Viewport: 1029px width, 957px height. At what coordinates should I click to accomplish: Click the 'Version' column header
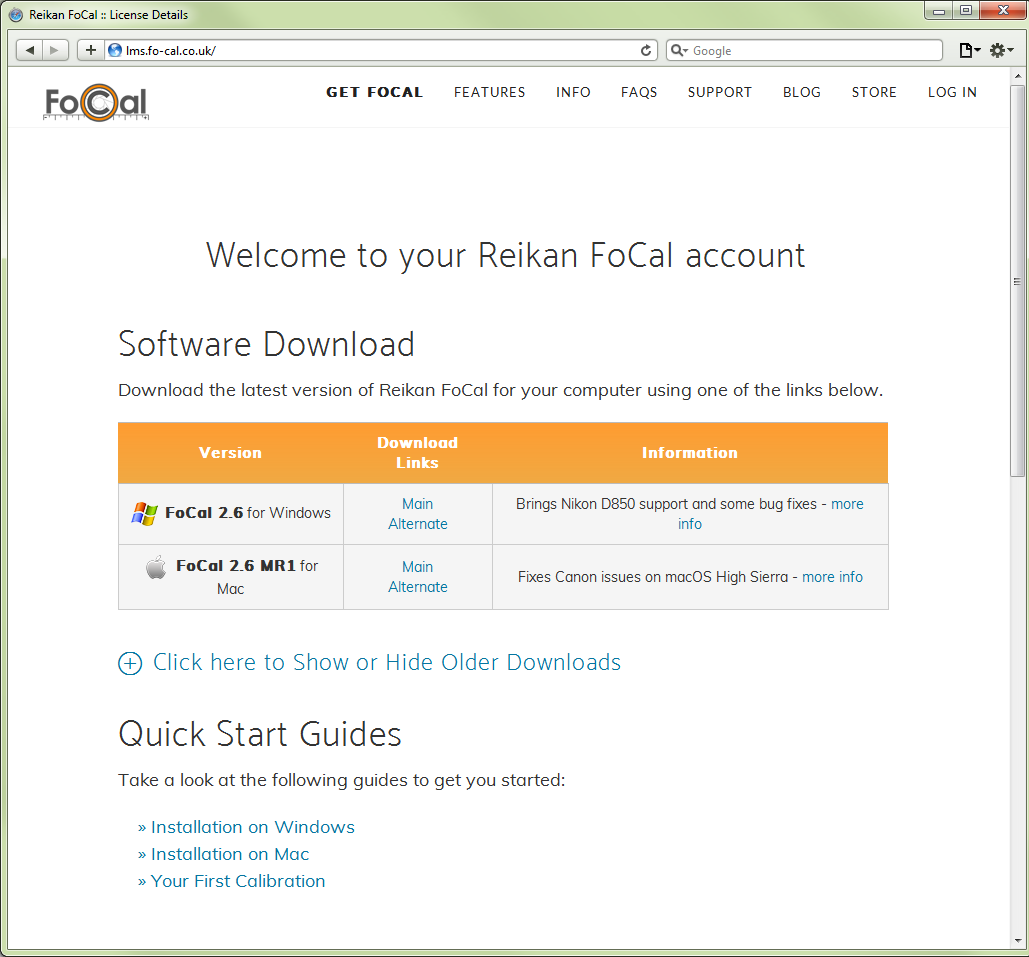230,453
